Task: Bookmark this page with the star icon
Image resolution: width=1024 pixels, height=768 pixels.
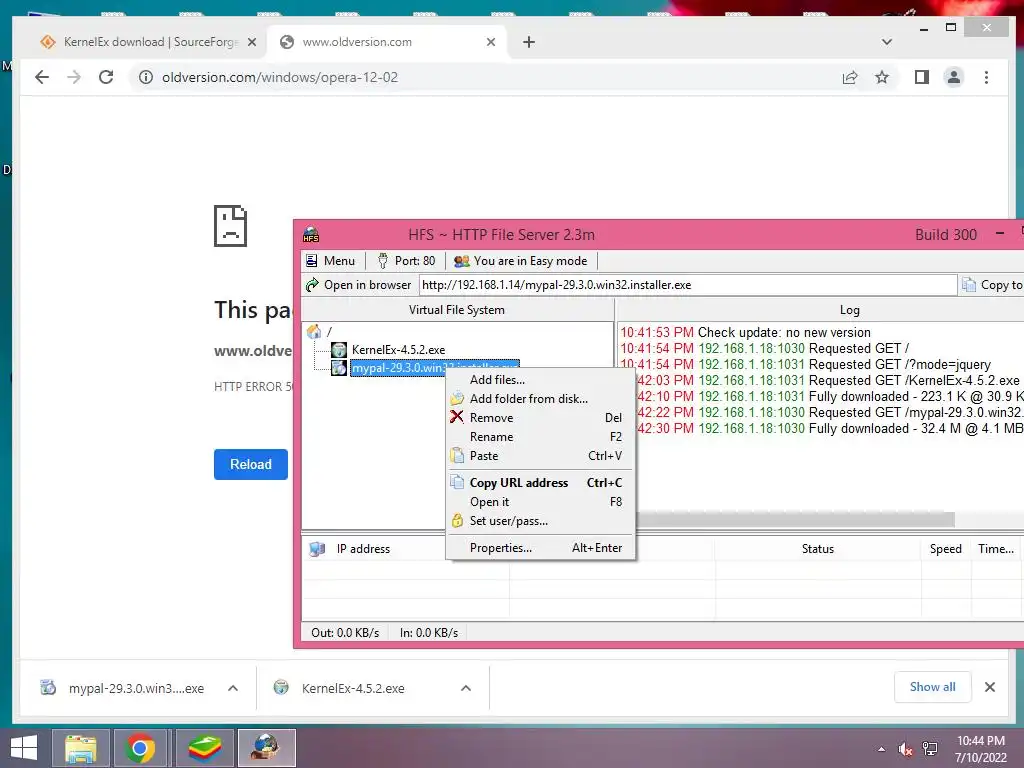Action: tap(882, 77)
